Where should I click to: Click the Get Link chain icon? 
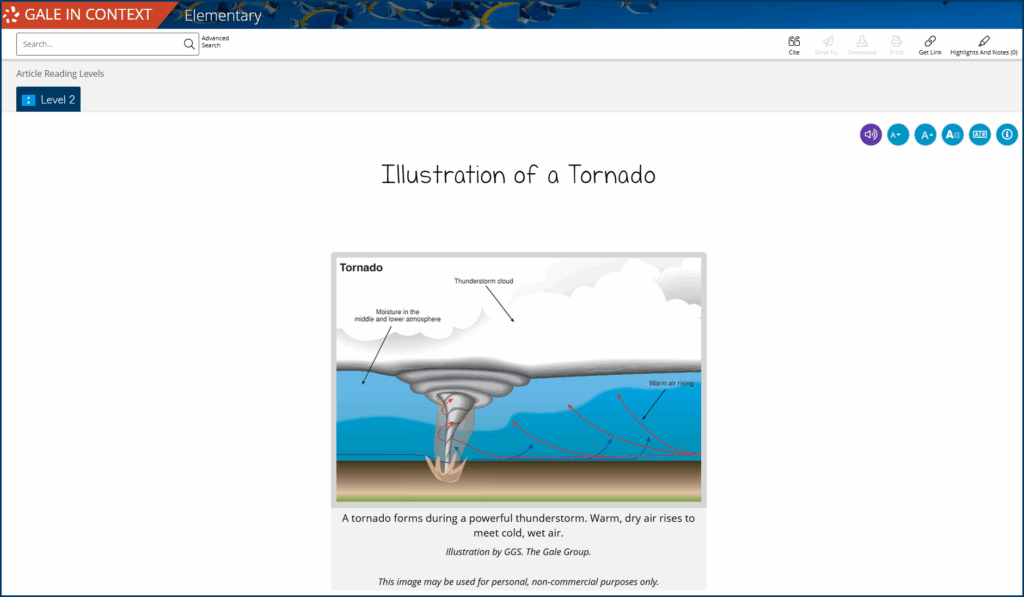(930, 42)
